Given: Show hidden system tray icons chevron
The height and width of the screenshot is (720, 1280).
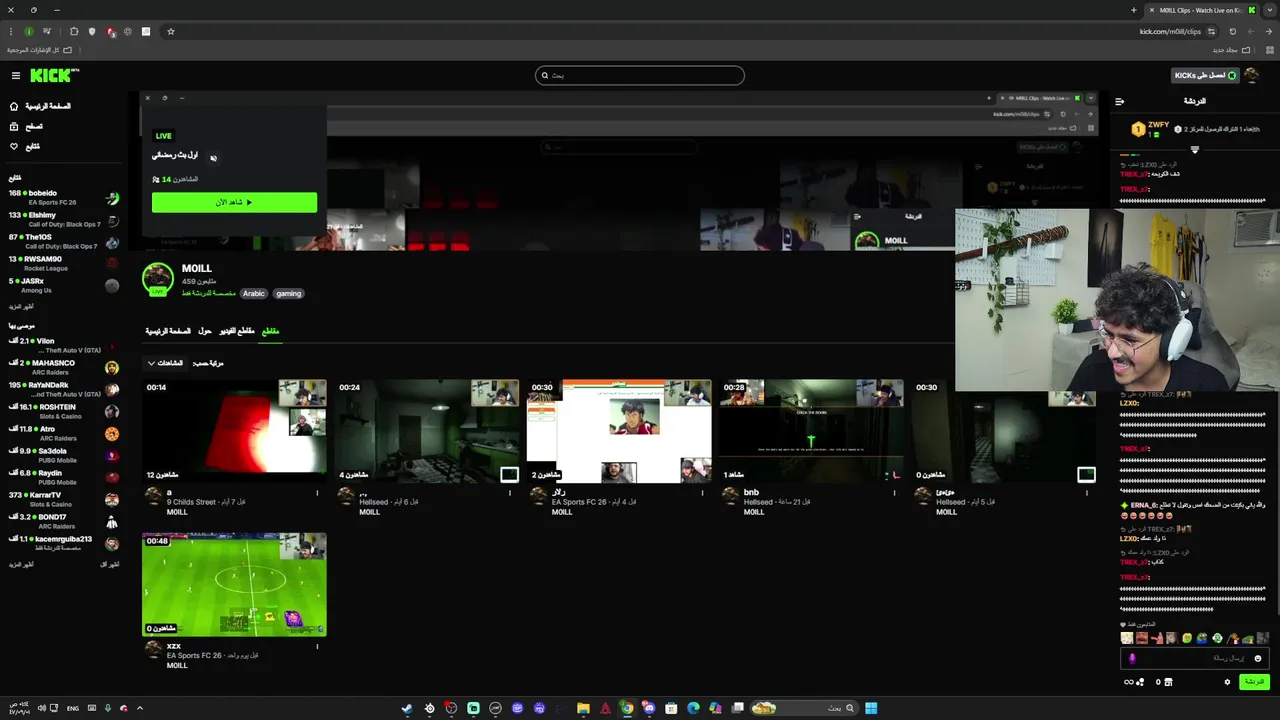Looking at the screenshot, I should (x=139, y=708).
